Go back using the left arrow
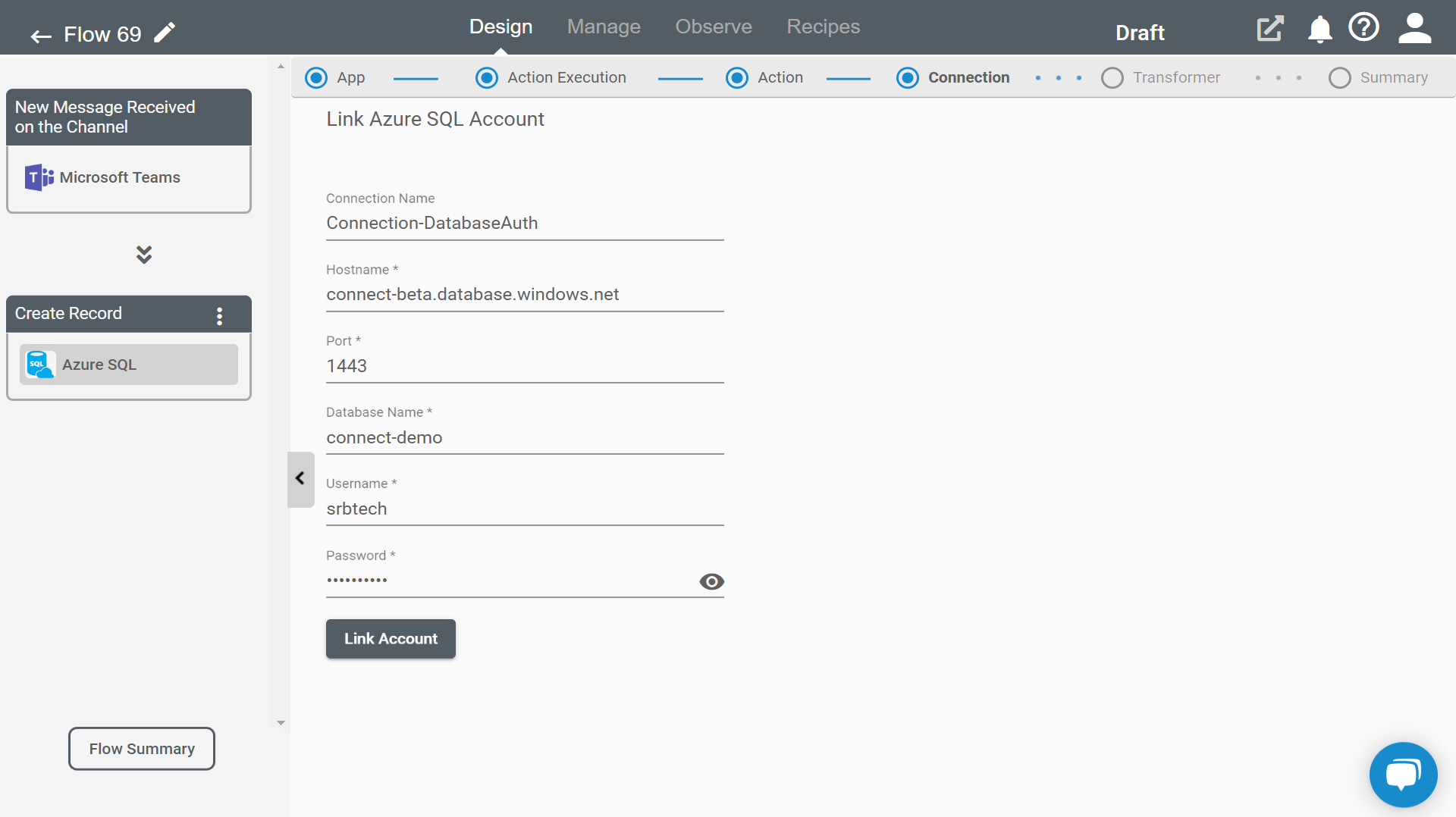 tap(41, 35)
